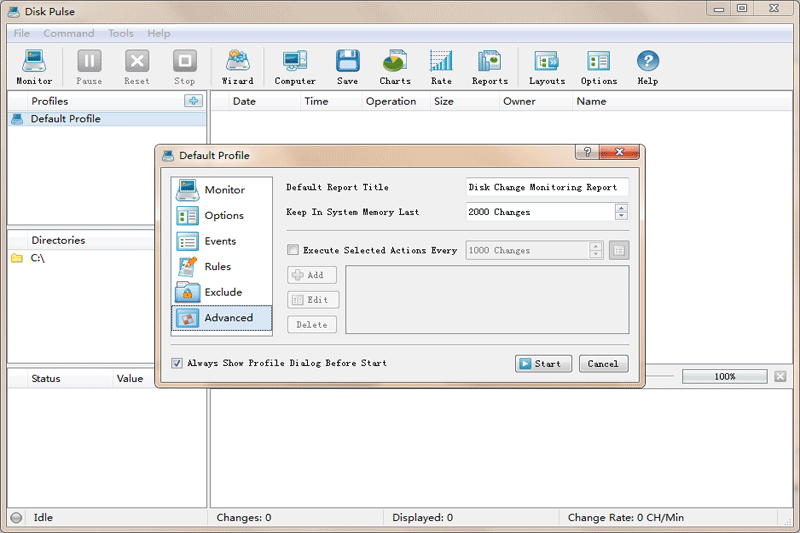Screen dimensions: 800x533
Task: Click the Changes: 0 status bar entry
Action: tap(244, 518)
